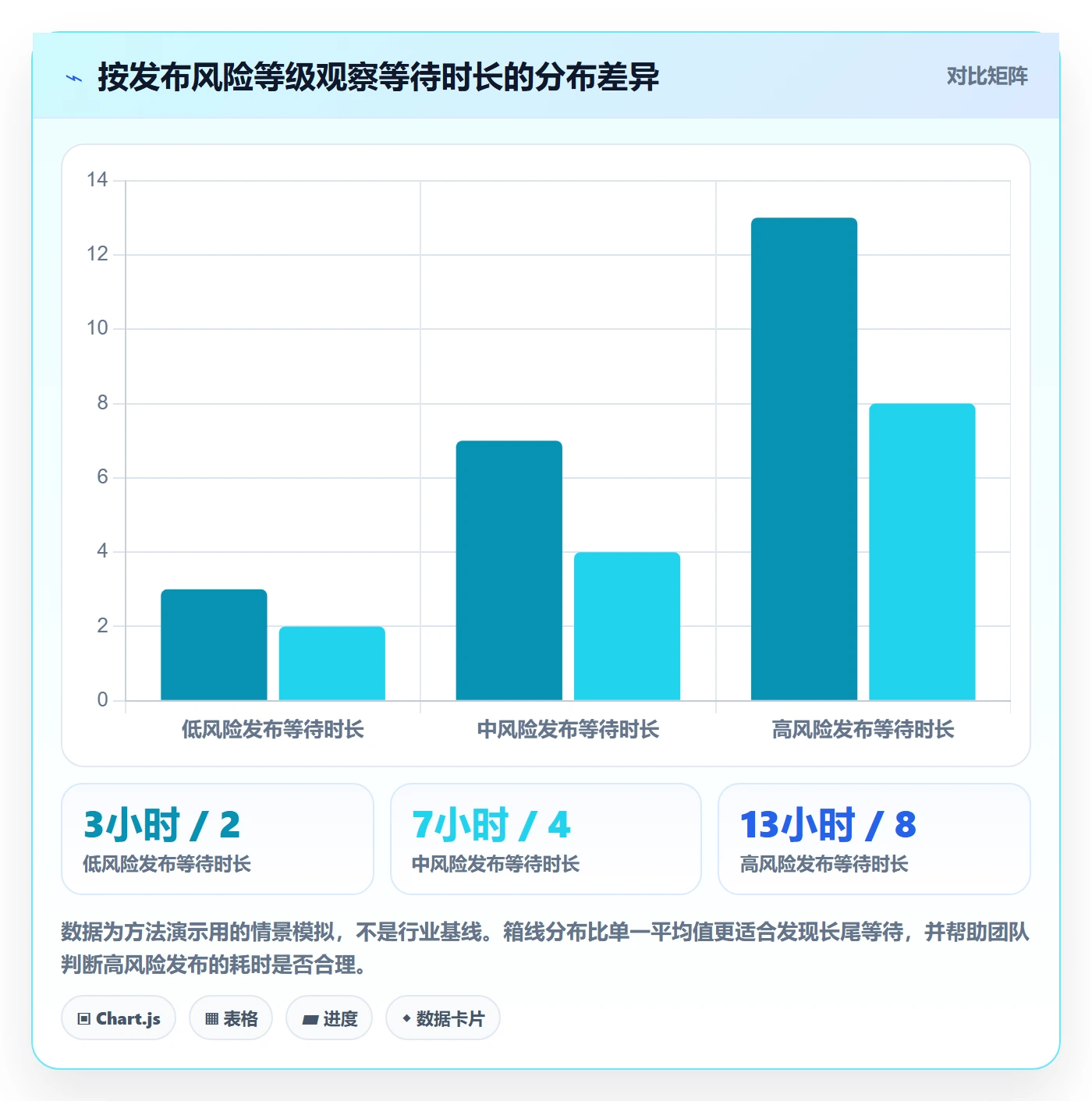The image size is (1092, 1101).
Task: Click the title 按发布风险等级观察等待时长的分布差异
Action: pos(378,77)
